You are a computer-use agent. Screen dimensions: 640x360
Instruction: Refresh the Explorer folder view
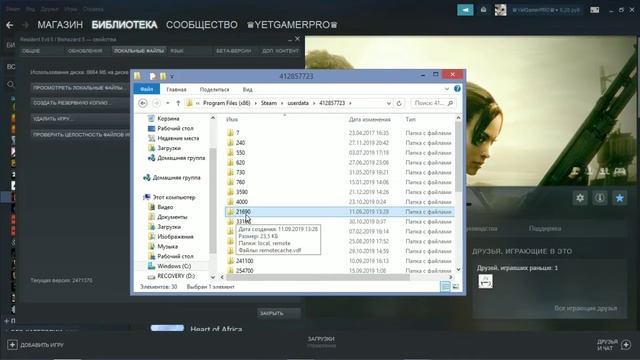pos(399,103)
